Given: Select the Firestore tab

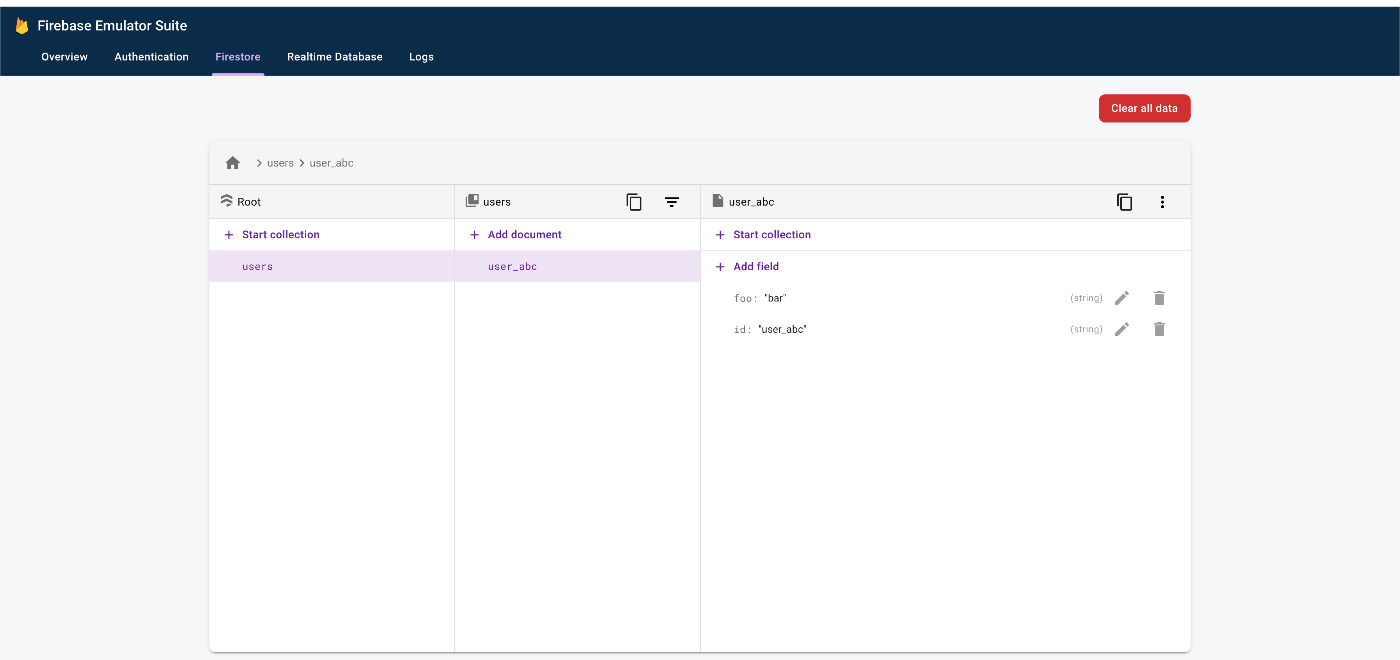Looking at the screenshot, I should click(238, 57).
